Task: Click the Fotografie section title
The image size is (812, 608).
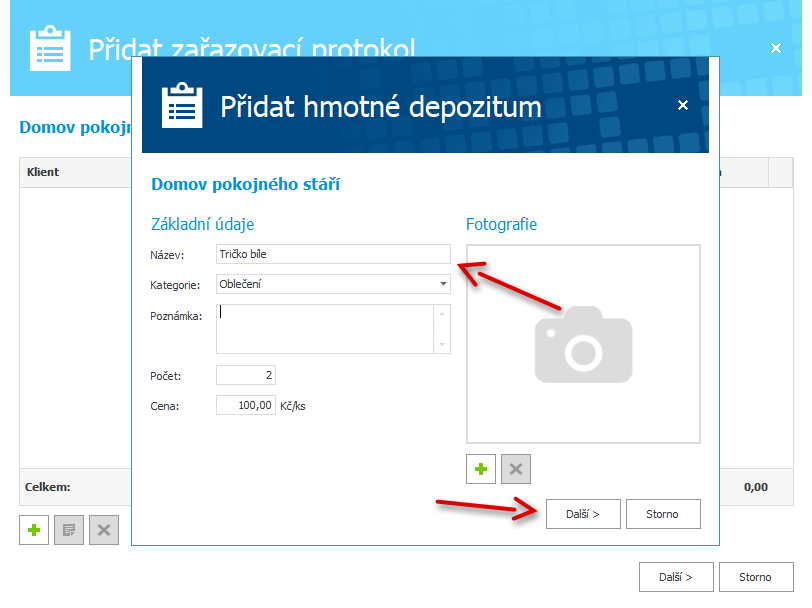Action: click(x=501, y=224)
